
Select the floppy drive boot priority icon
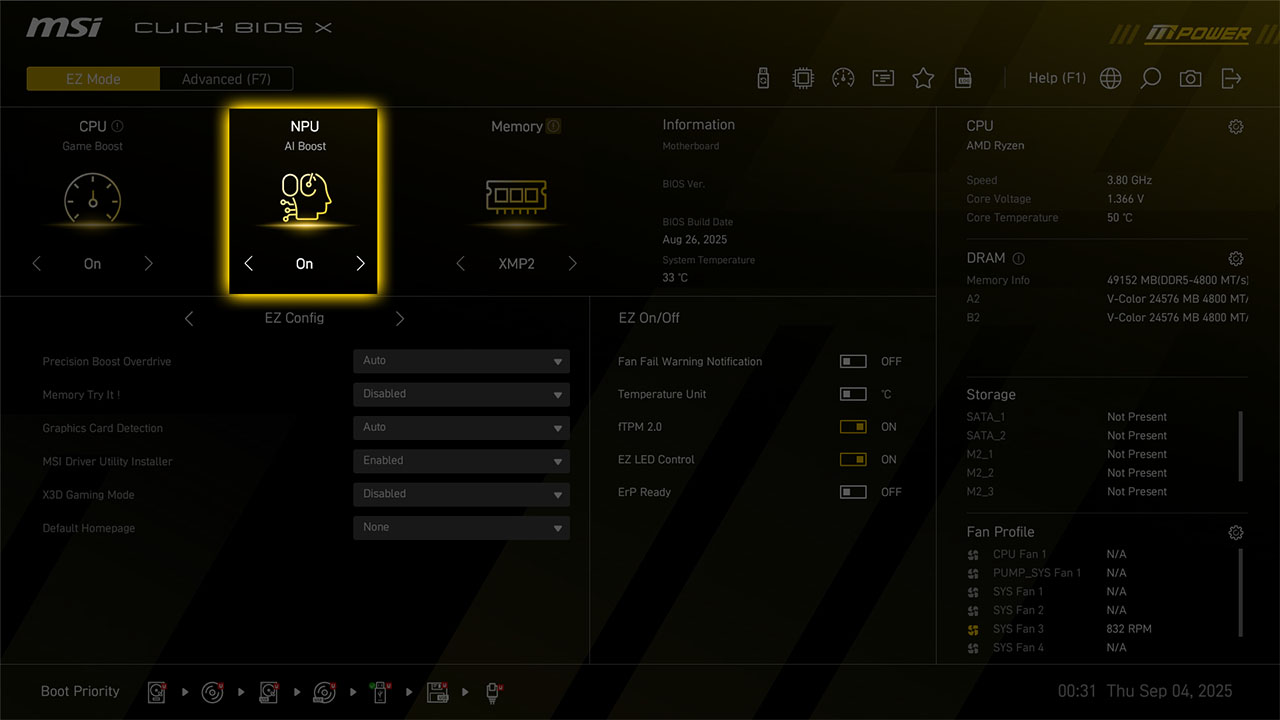click(437, 692)
